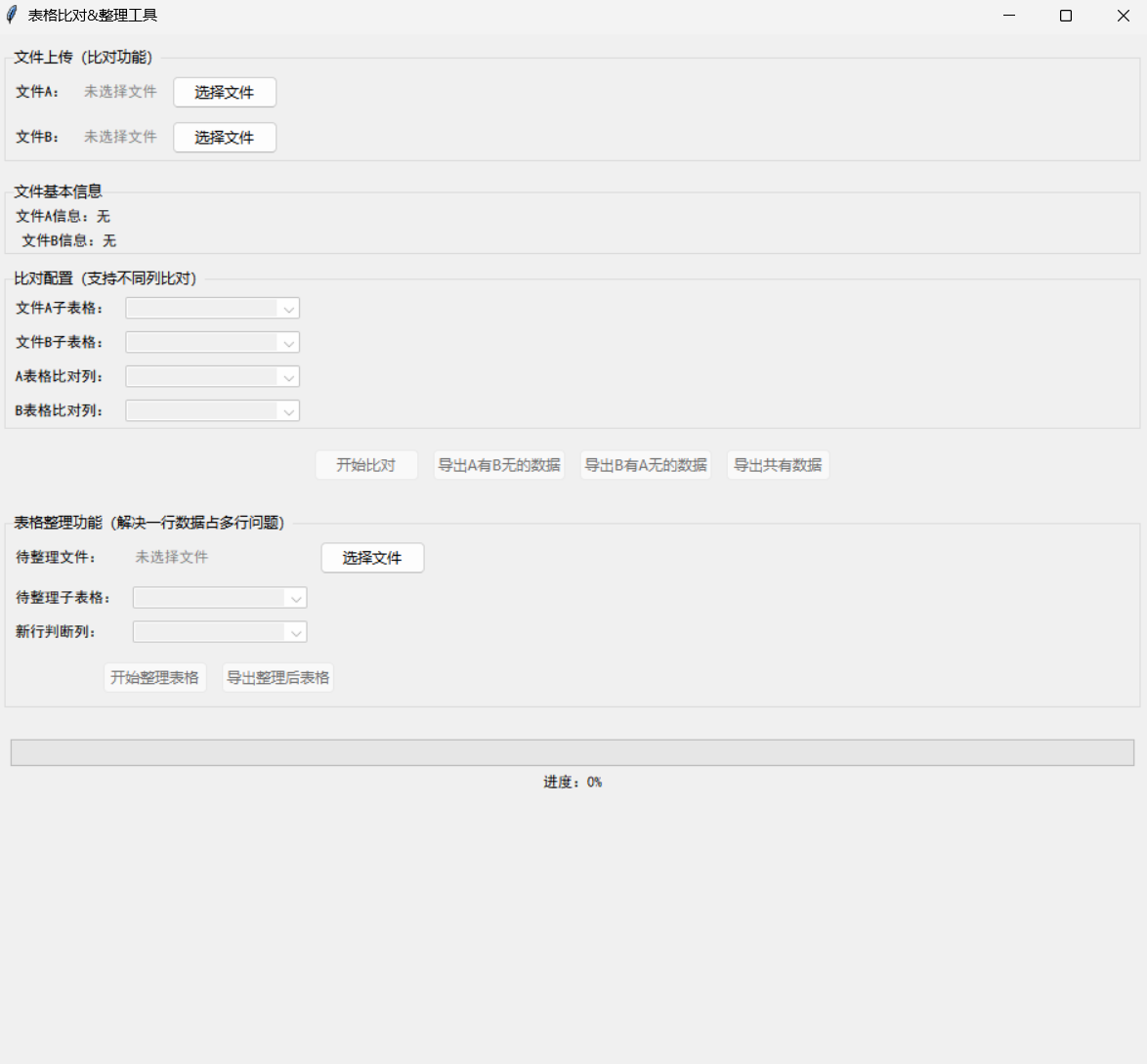Minimize the 表格比对&整理工具 window

coord(1009,16)
